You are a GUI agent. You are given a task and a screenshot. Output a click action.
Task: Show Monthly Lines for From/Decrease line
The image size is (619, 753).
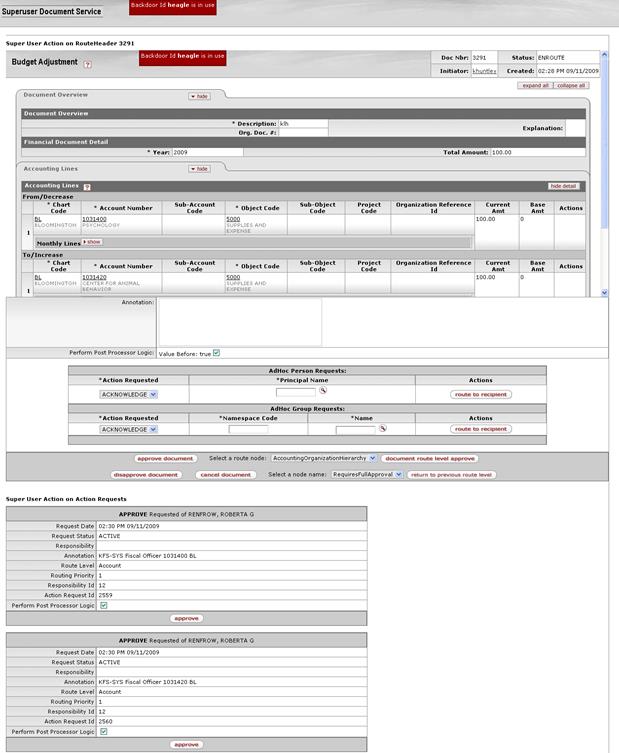pyautogui.click(x=92, y=242)
